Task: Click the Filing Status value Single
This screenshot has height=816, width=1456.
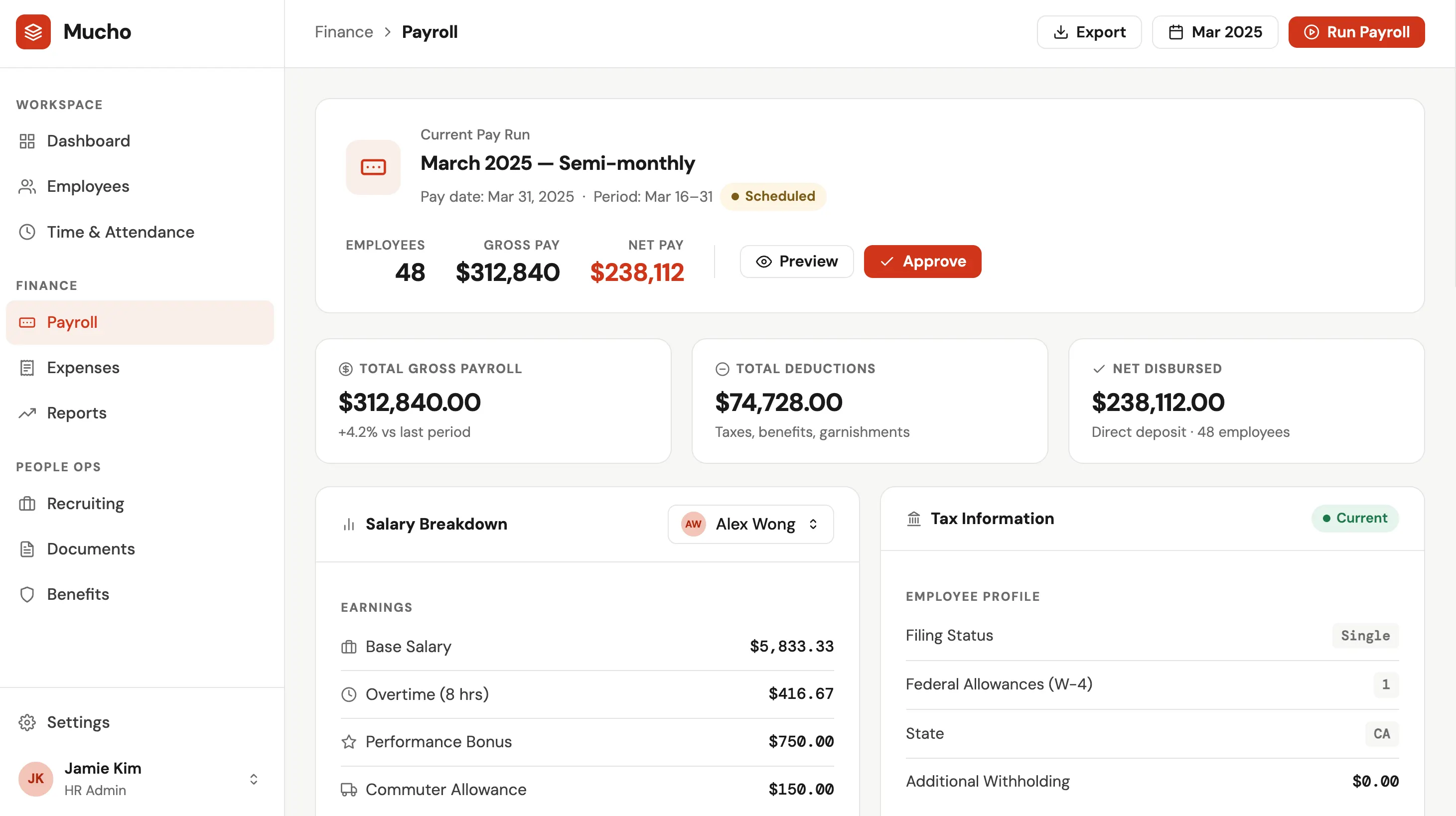Action: pyautogui.click(x=1365, y=636)
